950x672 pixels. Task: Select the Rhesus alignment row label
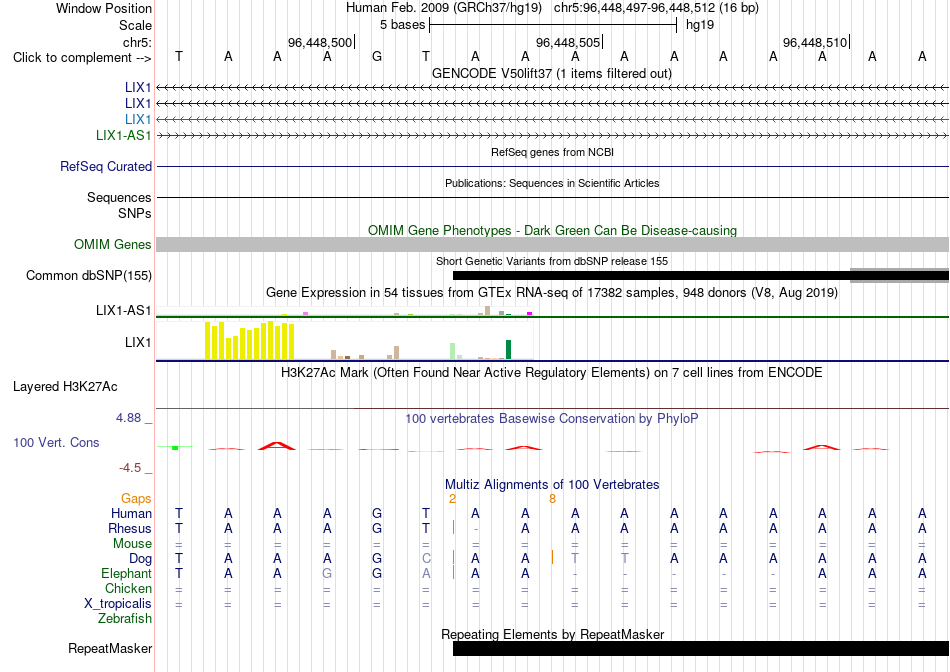130,528
